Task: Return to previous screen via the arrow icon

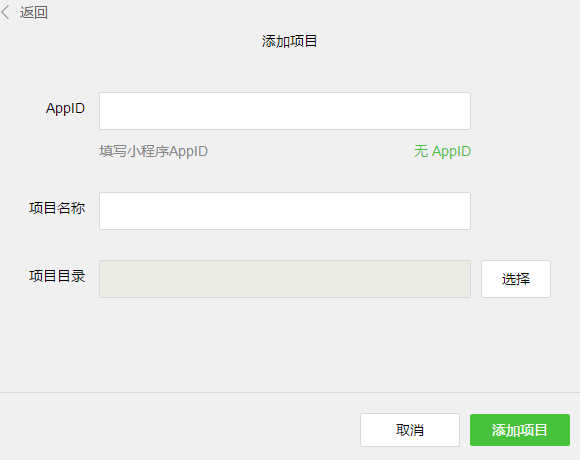Action: click(x=5, y=12)
